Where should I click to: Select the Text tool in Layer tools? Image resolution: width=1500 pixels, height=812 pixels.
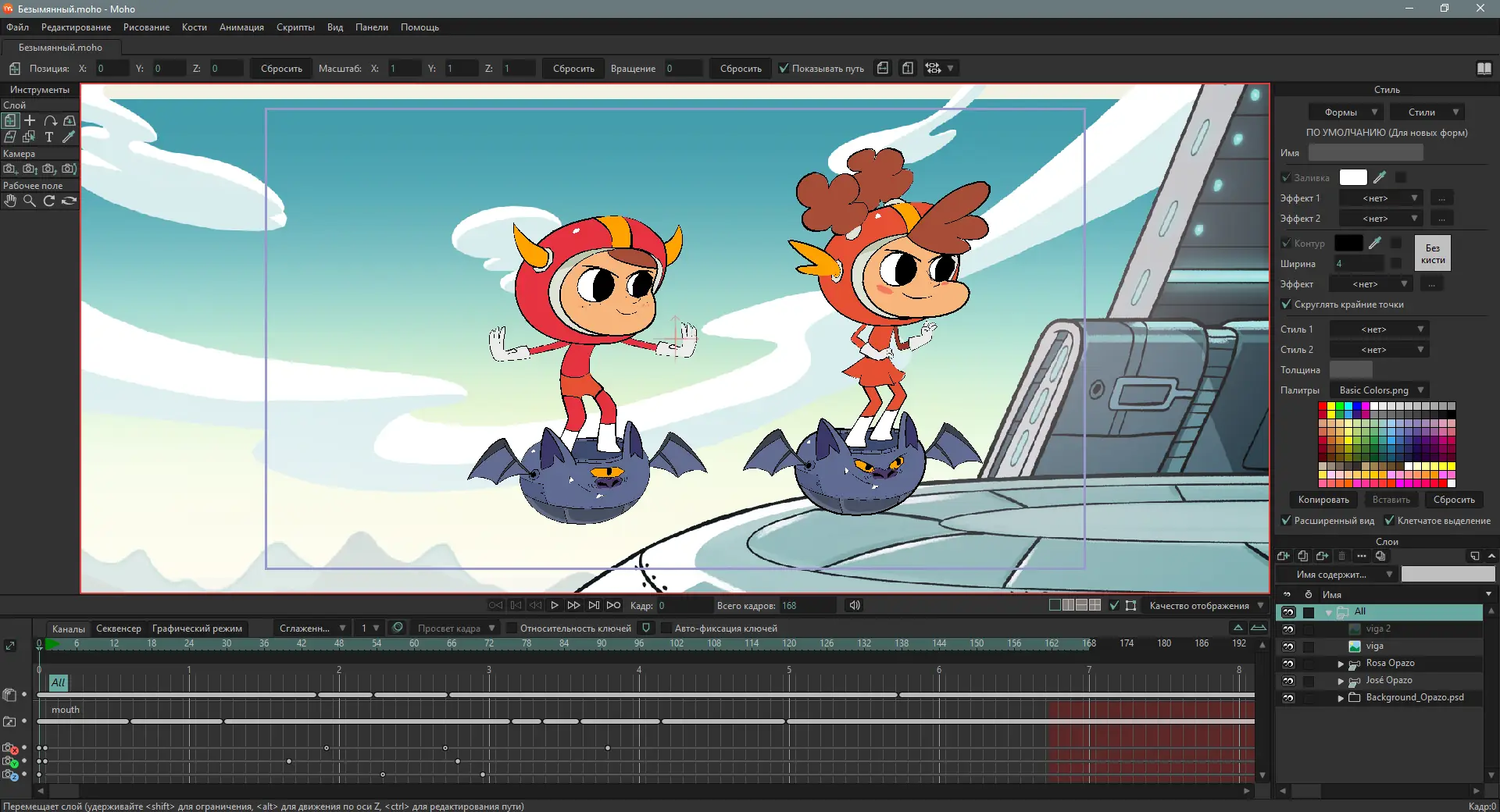coord(49,137)
